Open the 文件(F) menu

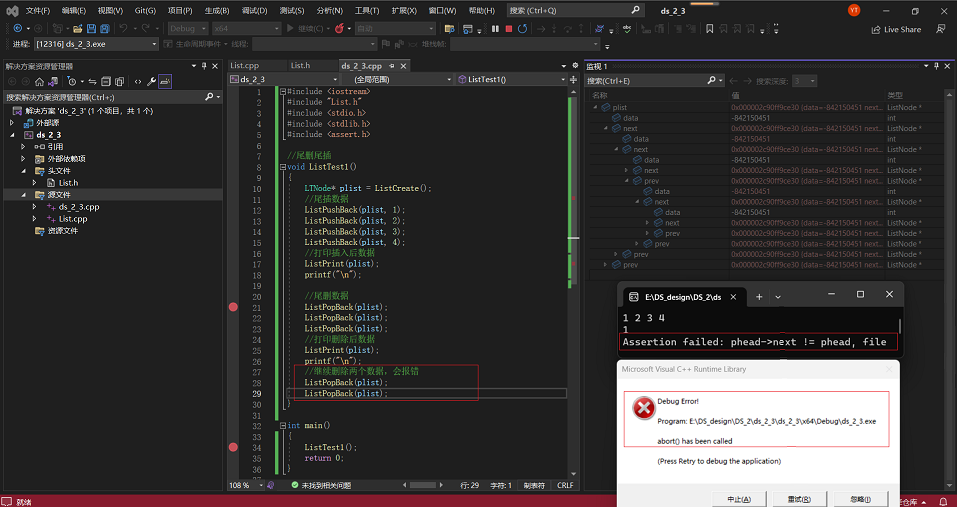pos(37,10)
